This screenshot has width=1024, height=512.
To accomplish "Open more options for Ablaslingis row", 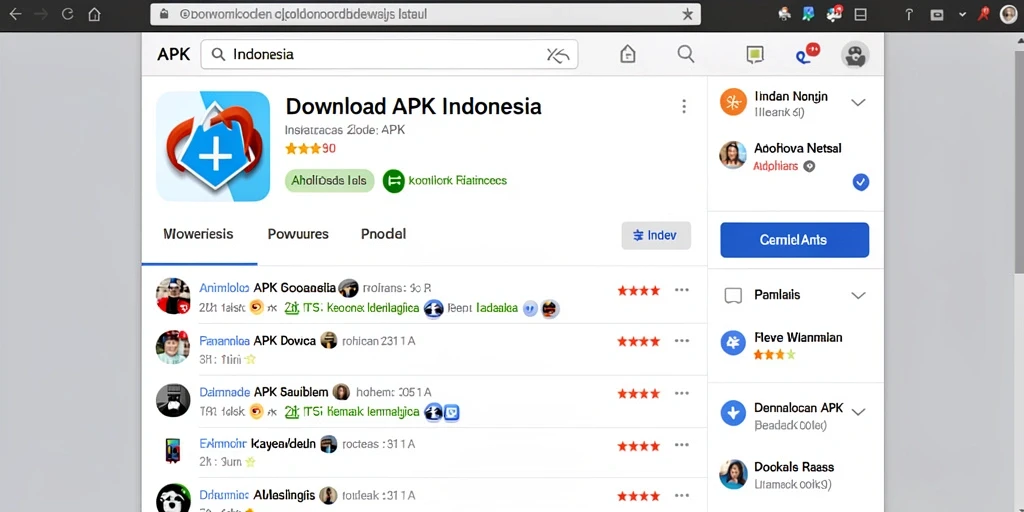I will coord(682,496).
